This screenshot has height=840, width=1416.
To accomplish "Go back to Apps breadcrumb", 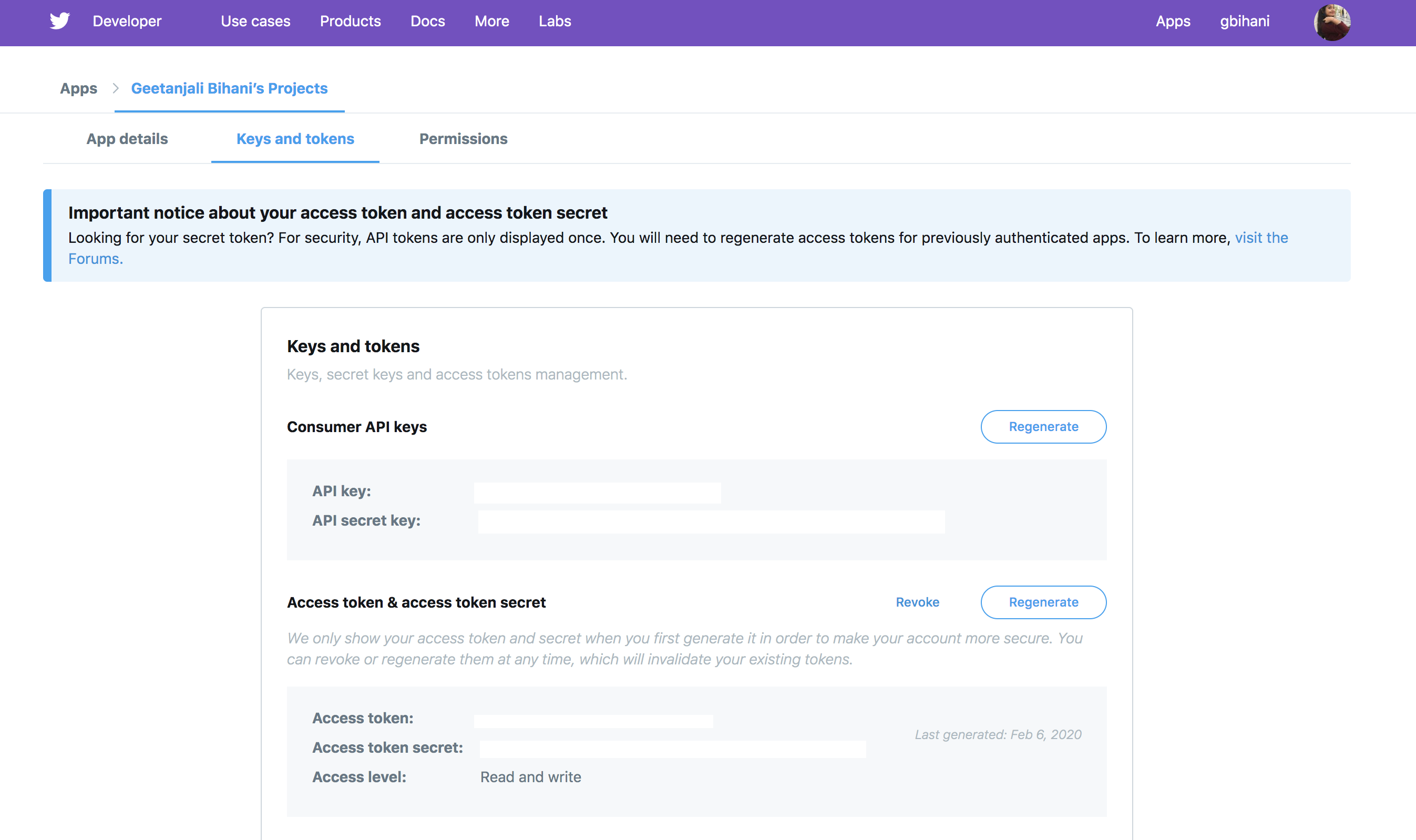I will pos(79,88).
